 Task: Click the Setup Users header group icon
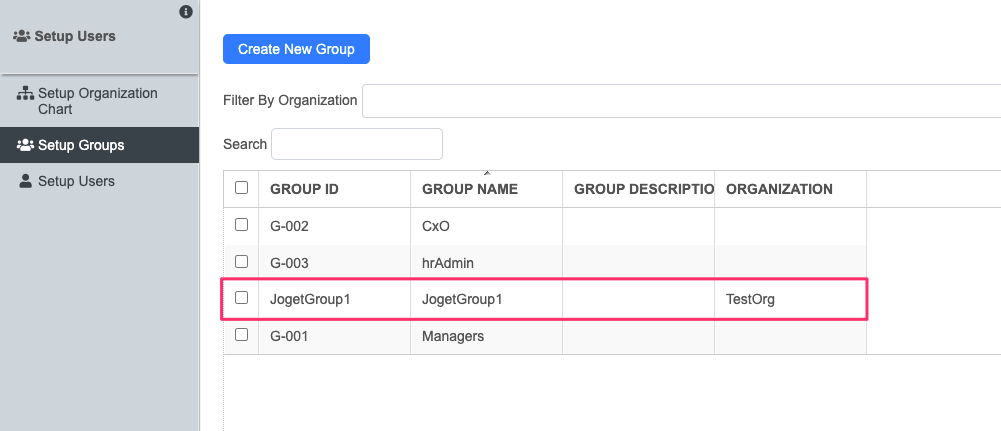(x=22, y=36)
